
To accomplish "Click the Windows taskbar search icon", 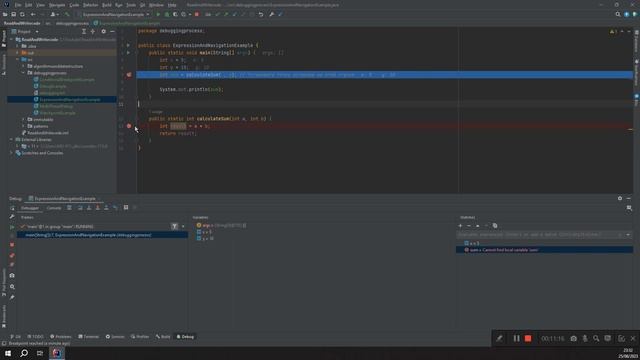I will [x=24, y=353].
